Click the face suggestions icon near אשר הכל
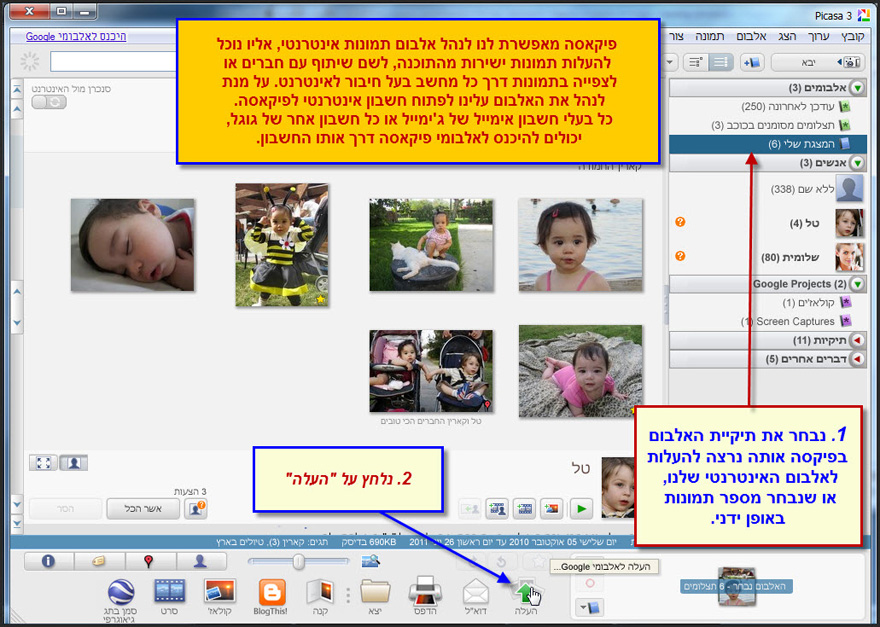The height and width of the screenshot is (627, 880). tap(196, 509)
